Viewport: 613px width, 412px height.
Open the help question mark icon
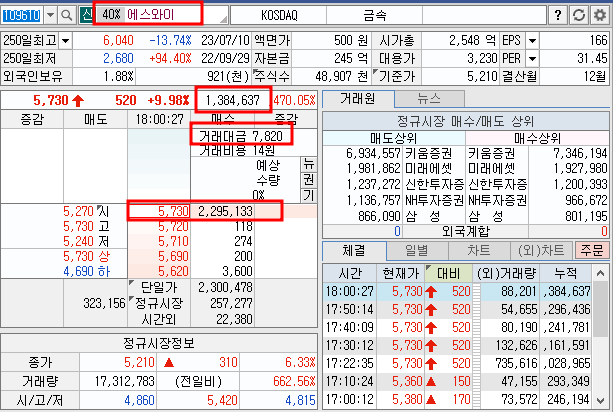557,15
